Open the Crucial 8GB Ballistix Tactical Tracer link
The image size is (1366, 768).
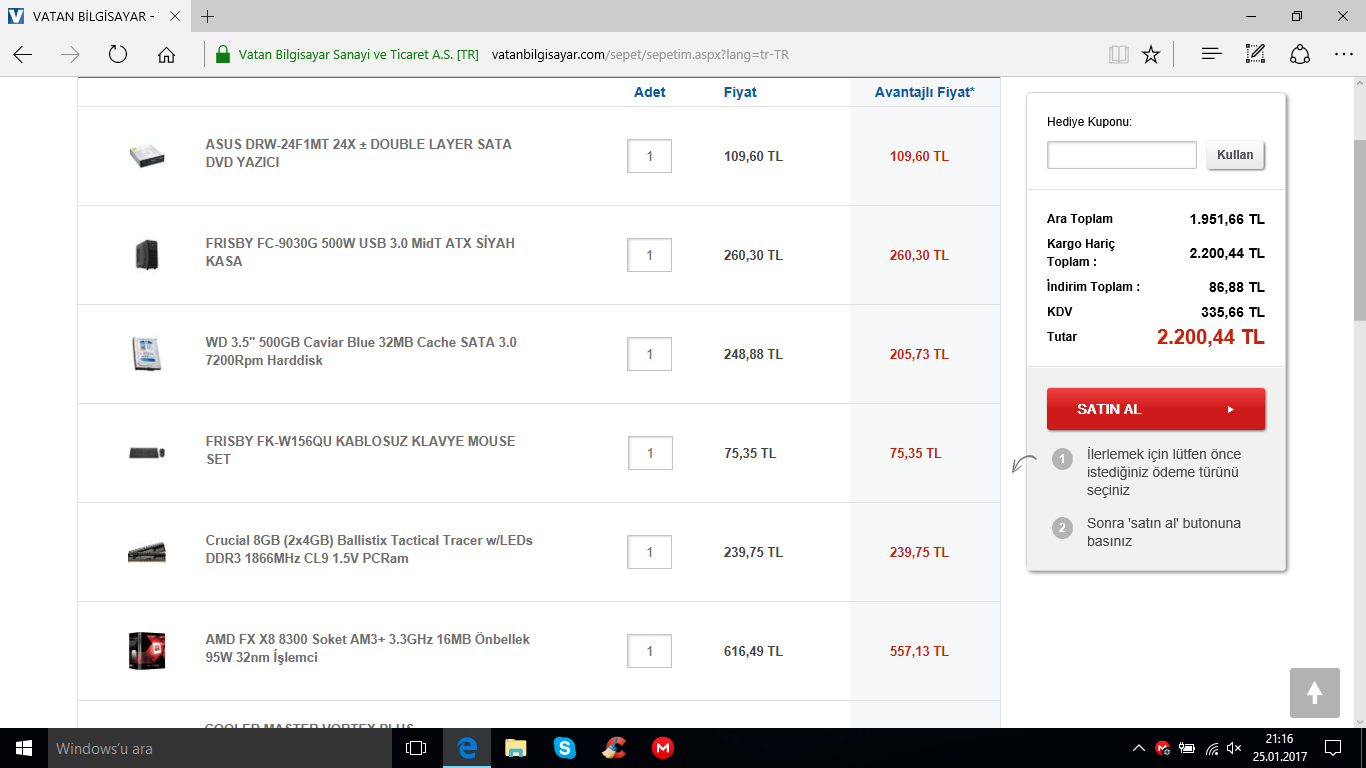pyautogui.click(x=369, y=549)
